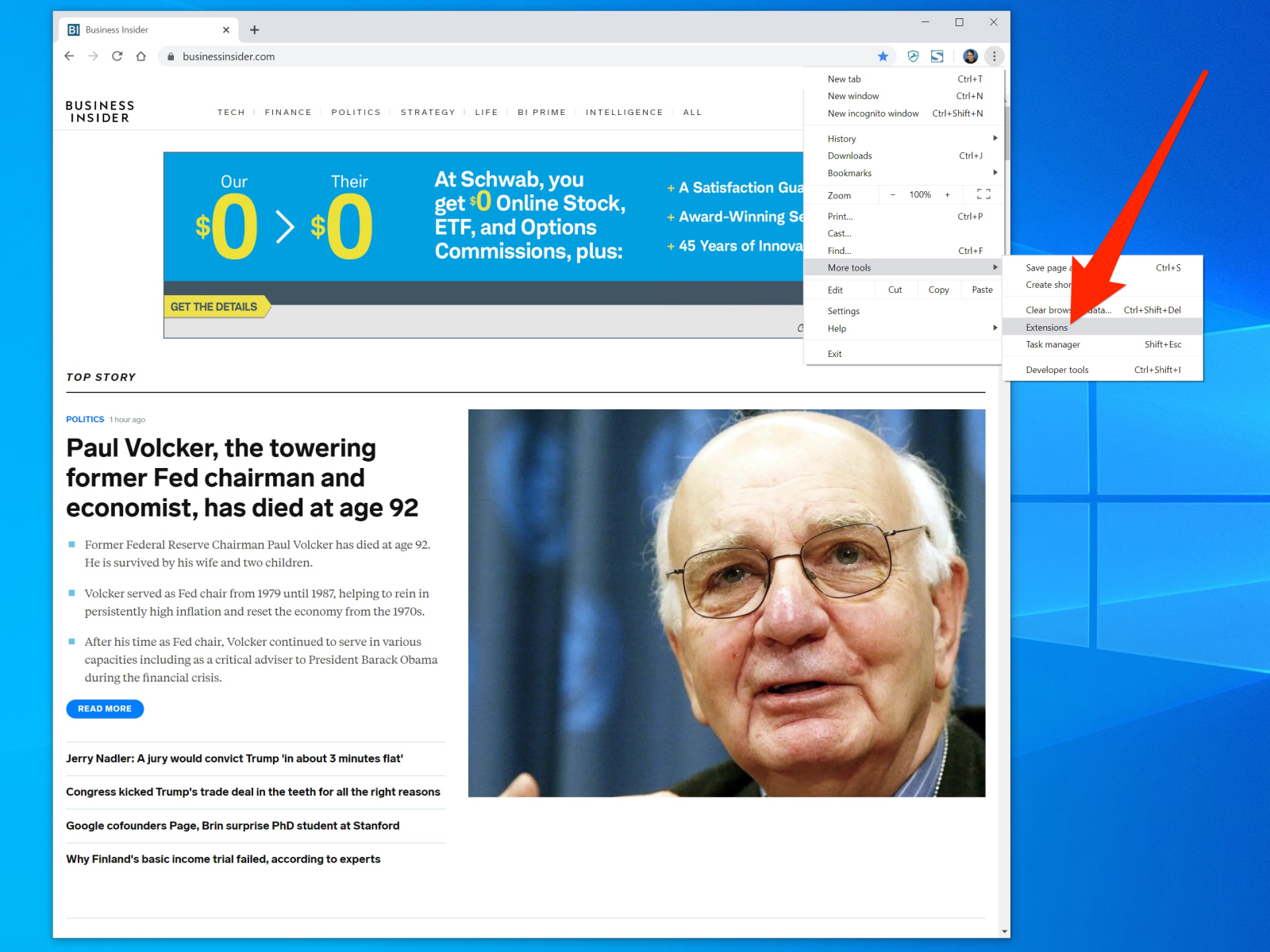Screen dimensions: 1270x952
Task: Open the INTELLIGENCE navigation link
Action: [624, 113]
